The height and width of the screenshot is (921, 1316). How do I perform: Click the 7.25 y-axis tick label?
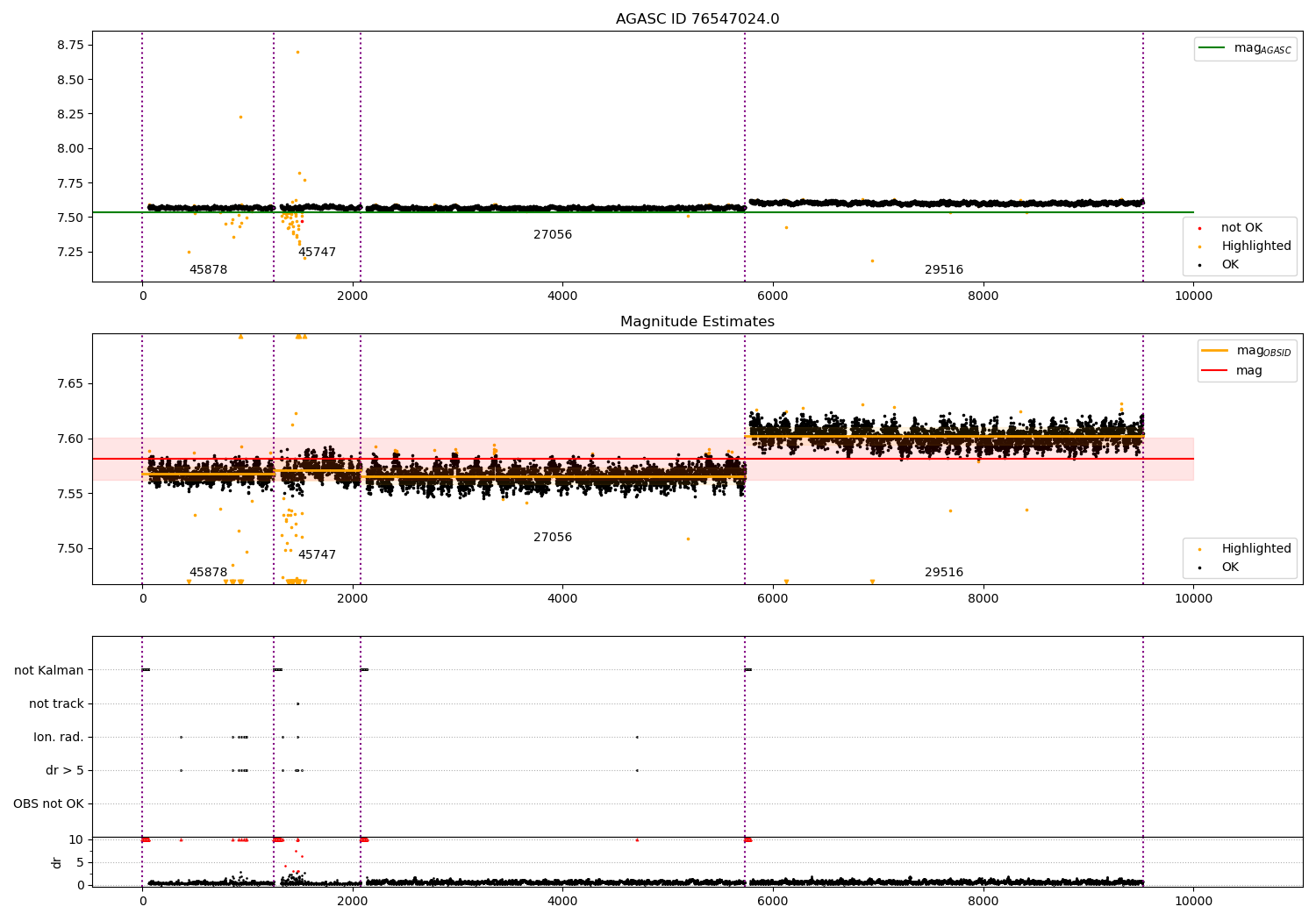[70, 252]
